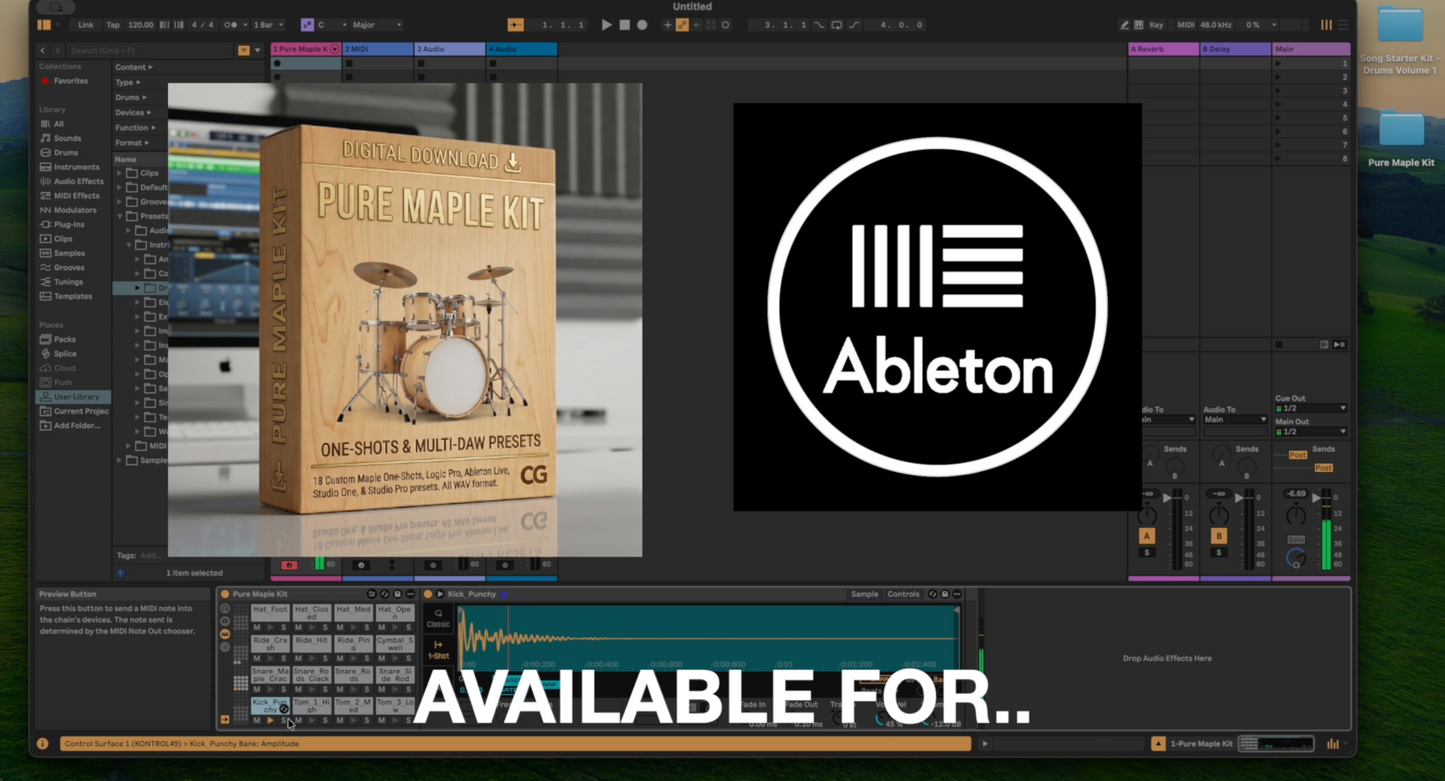Solo the A Reverb return track
Viewport: 1445px width, 781px height.
(1146, 552)
